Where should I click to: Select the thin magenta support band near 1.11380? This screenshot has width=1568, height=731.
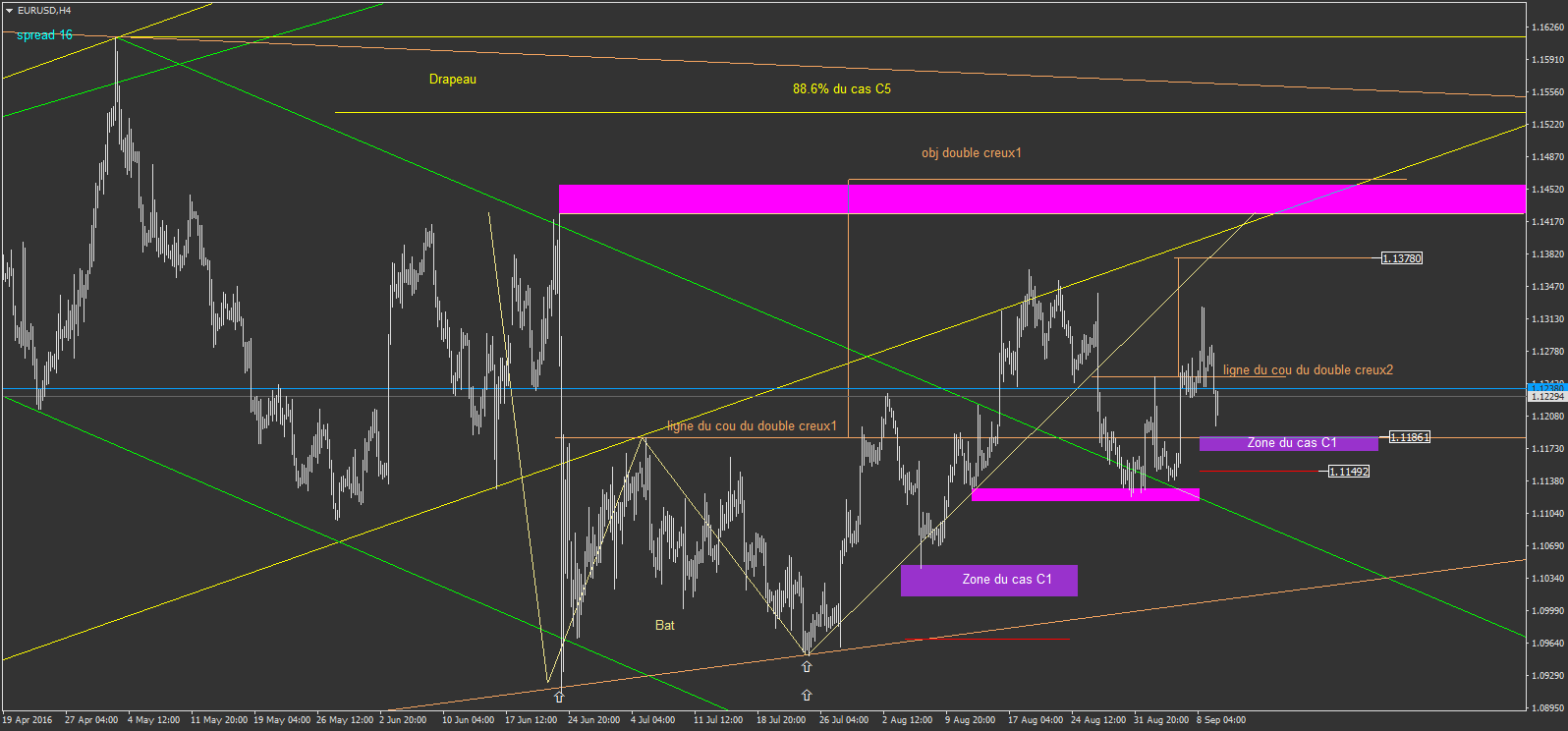(x=1086, y=494)
